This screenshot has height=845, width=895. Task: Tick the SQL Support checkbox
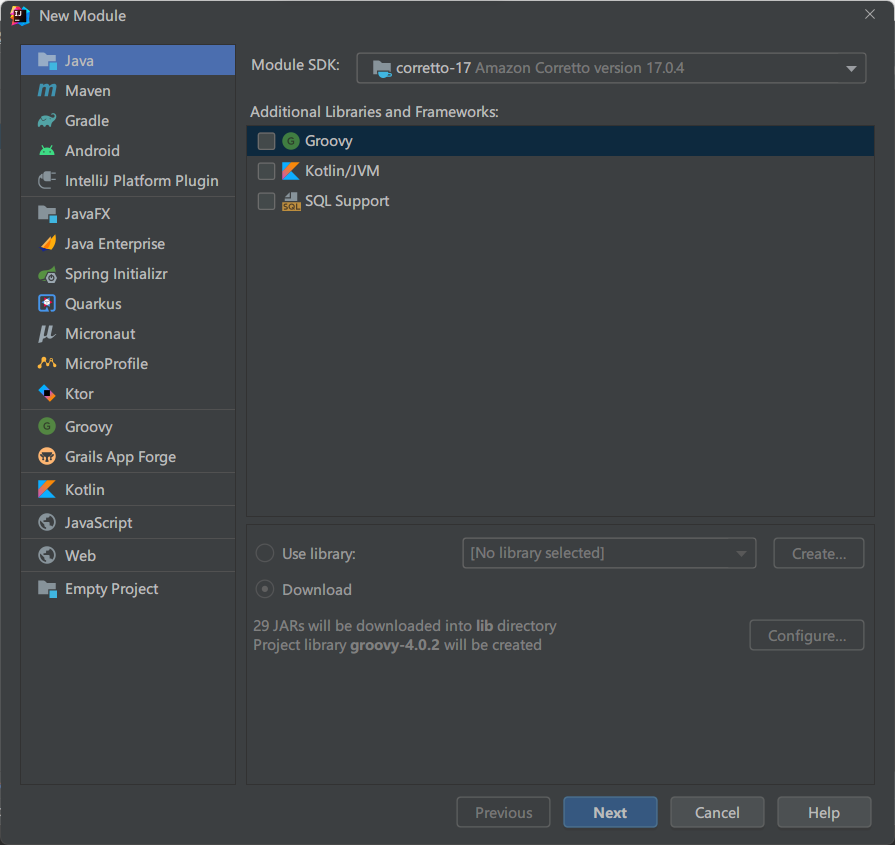[x=266, y=201]
